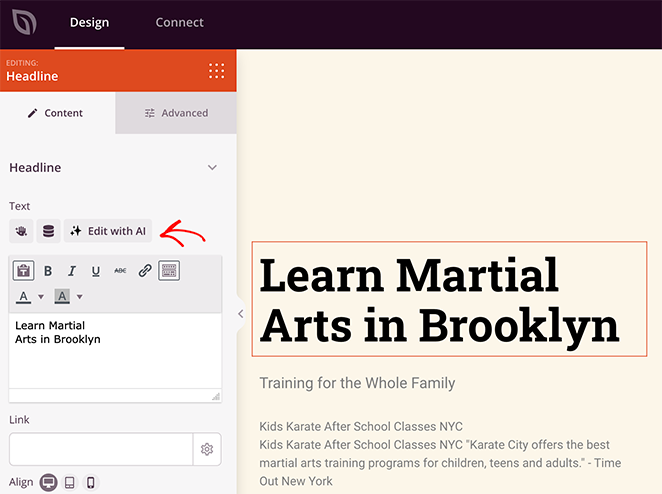
Task: Insert link using chain icon
Action: coord(145,271)
